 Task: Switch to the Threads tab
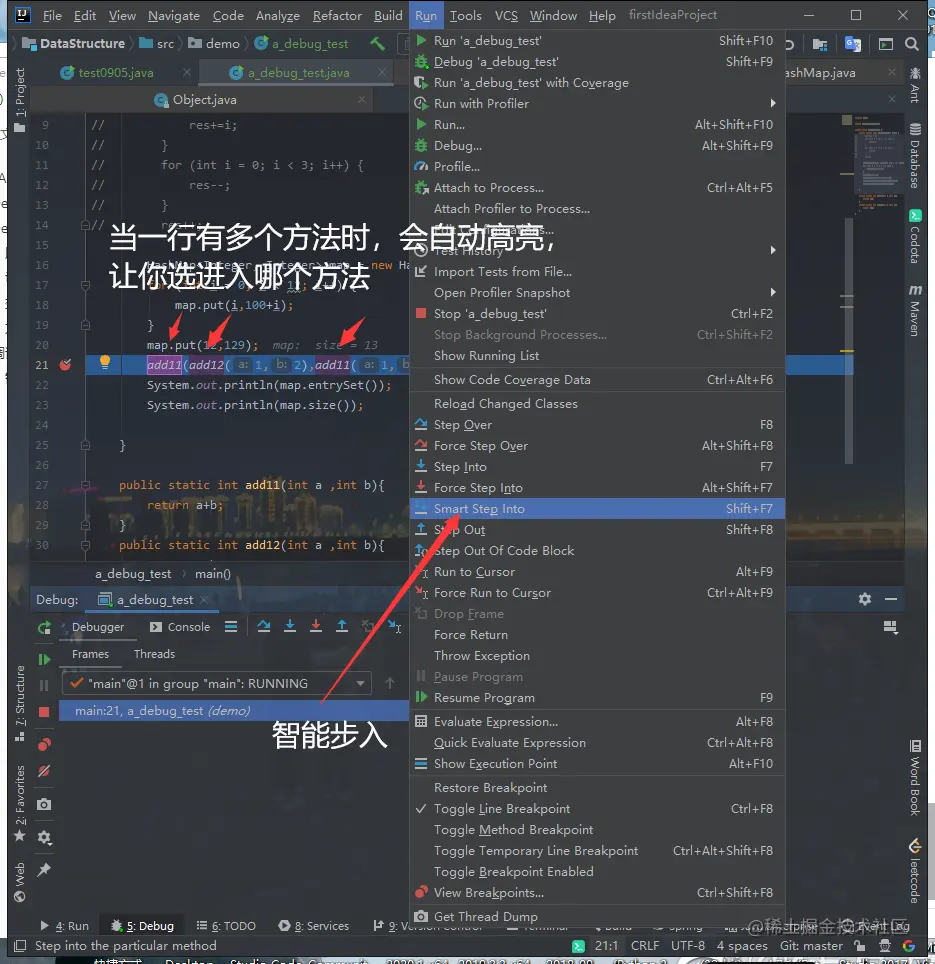pyautogui.click(x=153, y=654)
